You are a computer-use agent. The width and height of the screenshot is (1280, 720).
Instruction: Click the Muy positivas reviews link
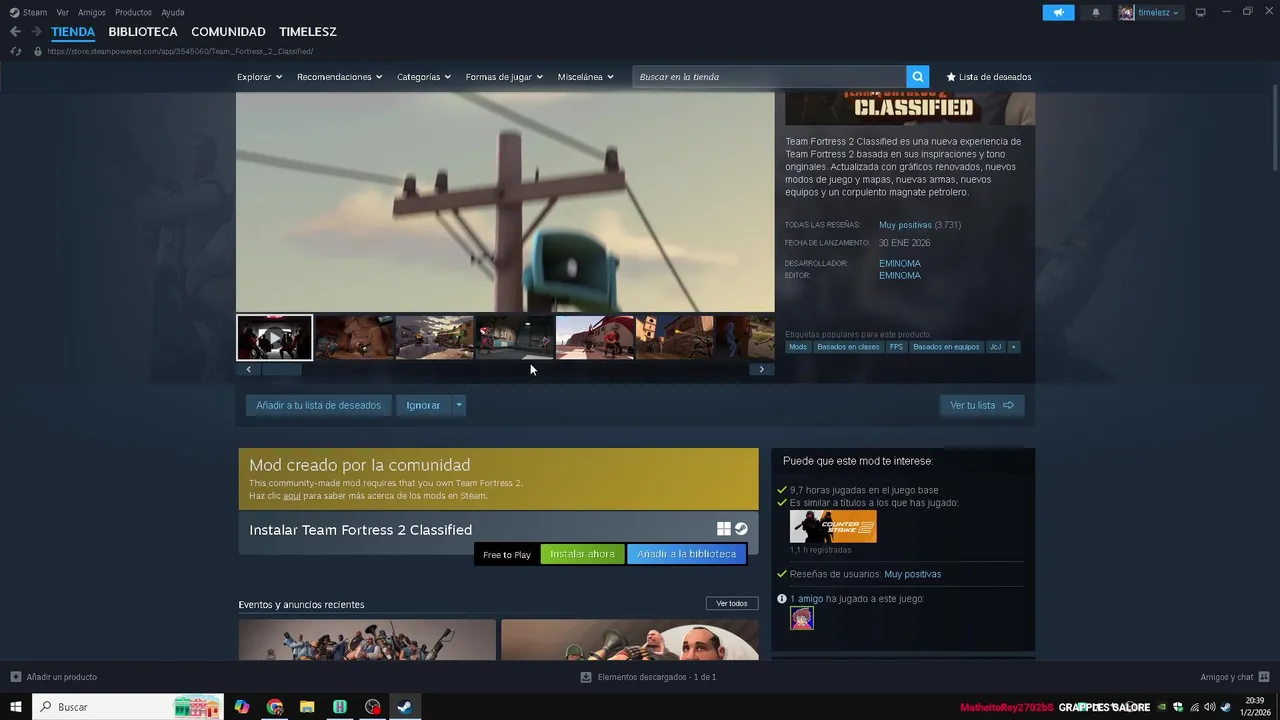[x=905, y=225]
